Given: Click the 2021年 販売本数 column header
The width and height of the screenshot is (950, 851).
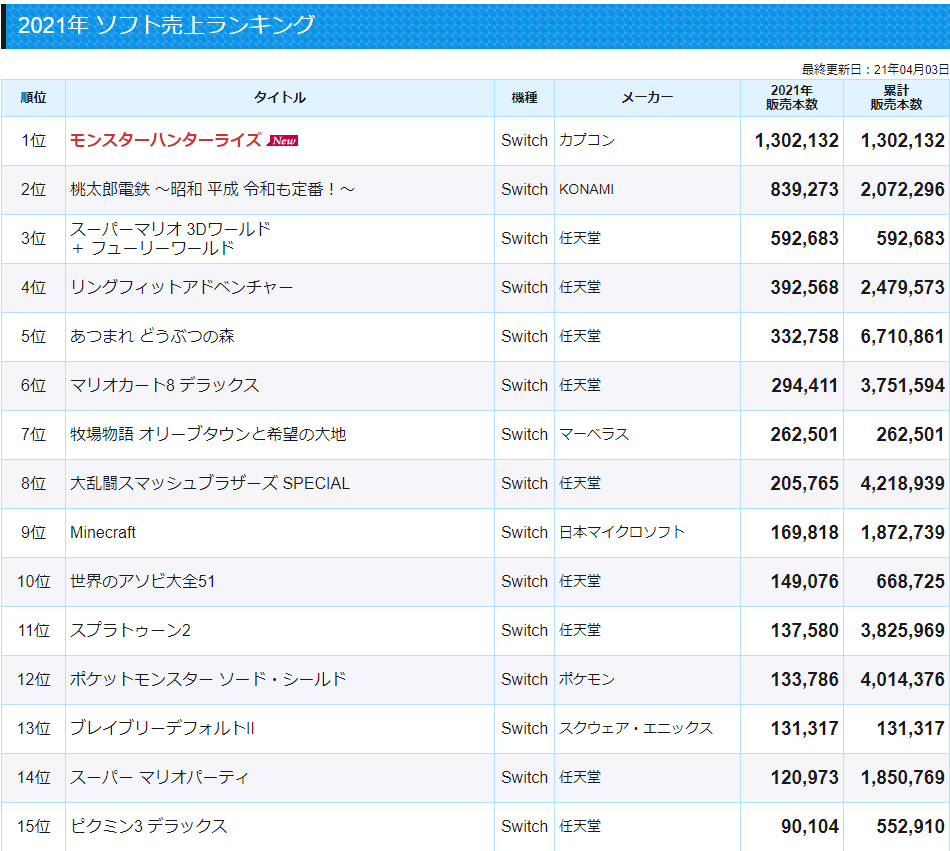Looking at the screenshot, I should [x=792, y=97].
